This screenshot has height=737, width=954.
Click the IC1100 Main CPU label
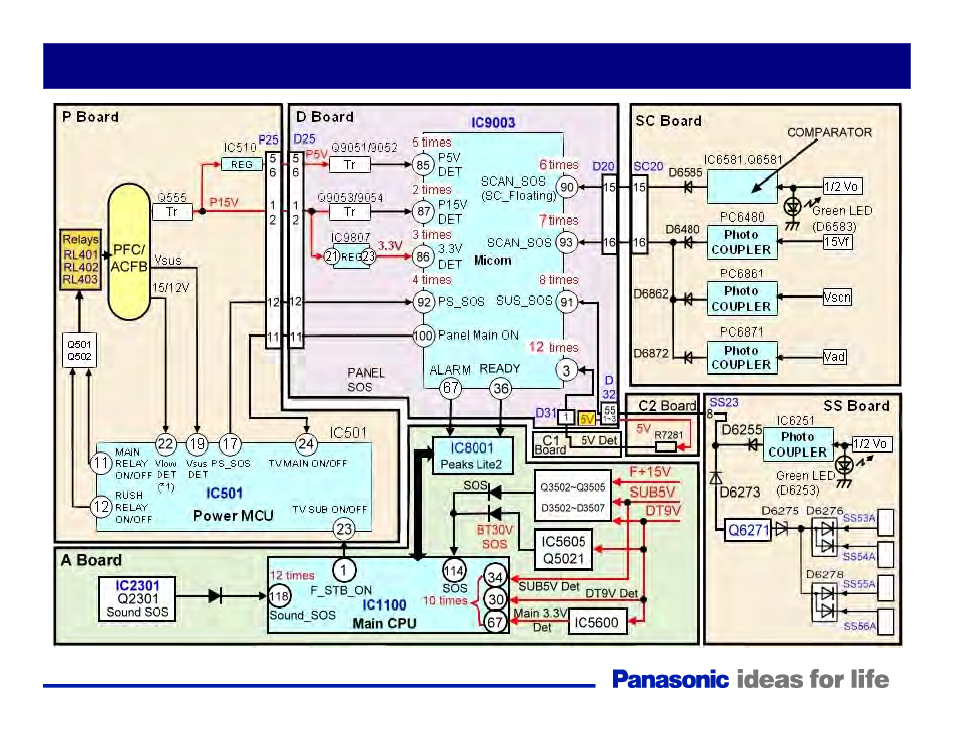385,613
